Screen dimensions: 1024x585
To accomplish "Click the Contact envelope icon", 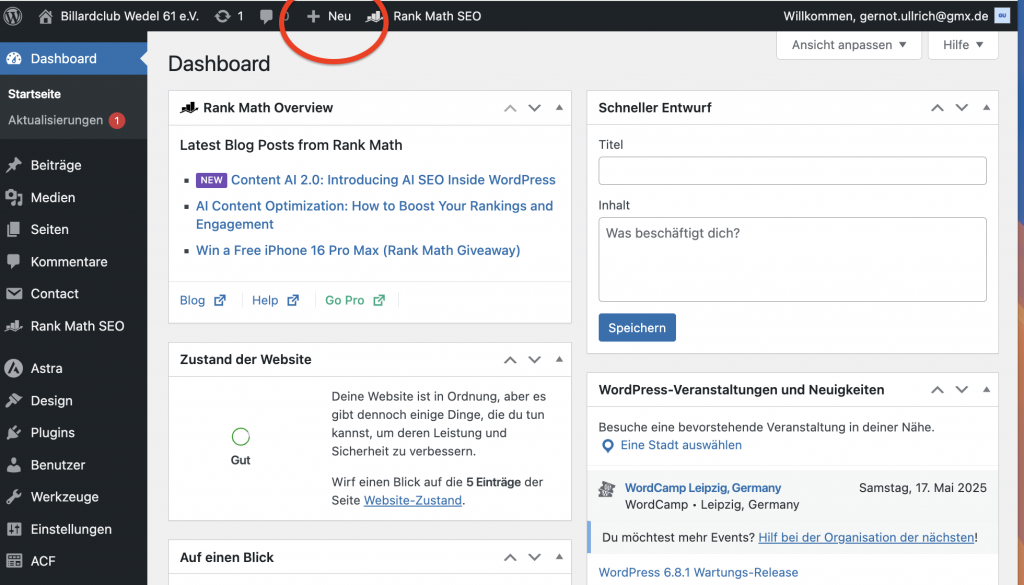I will tap(14, 294).
